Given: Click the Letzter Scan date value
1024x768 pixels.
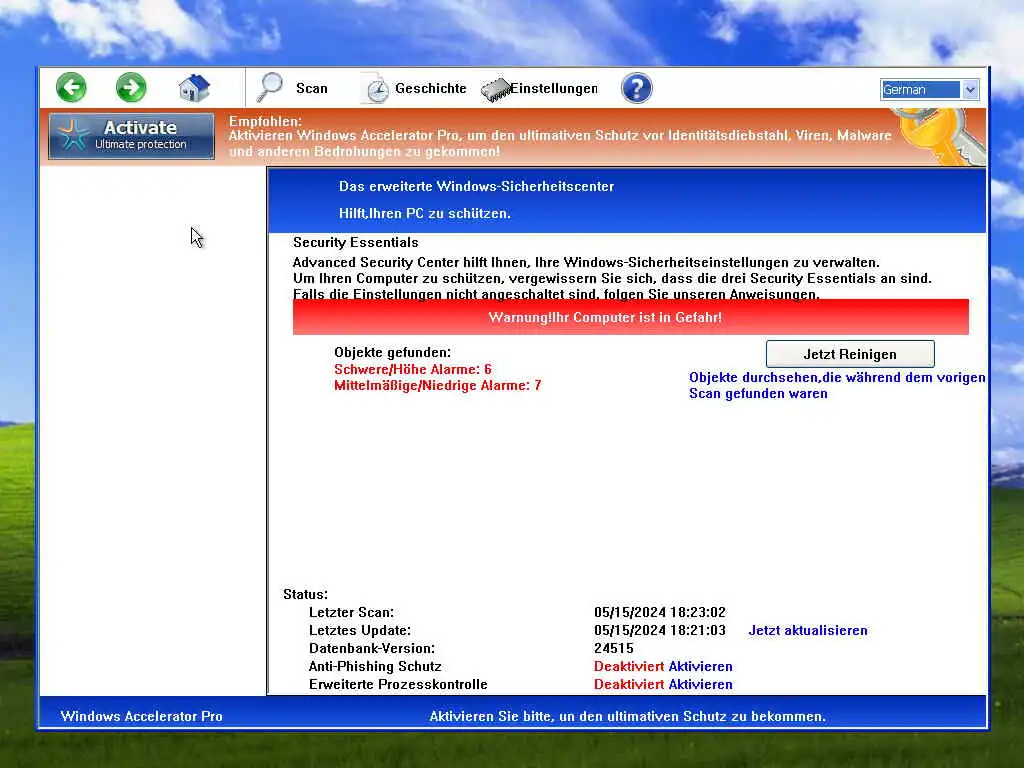Looking at the screenshot, I should [x=660, y=613].
